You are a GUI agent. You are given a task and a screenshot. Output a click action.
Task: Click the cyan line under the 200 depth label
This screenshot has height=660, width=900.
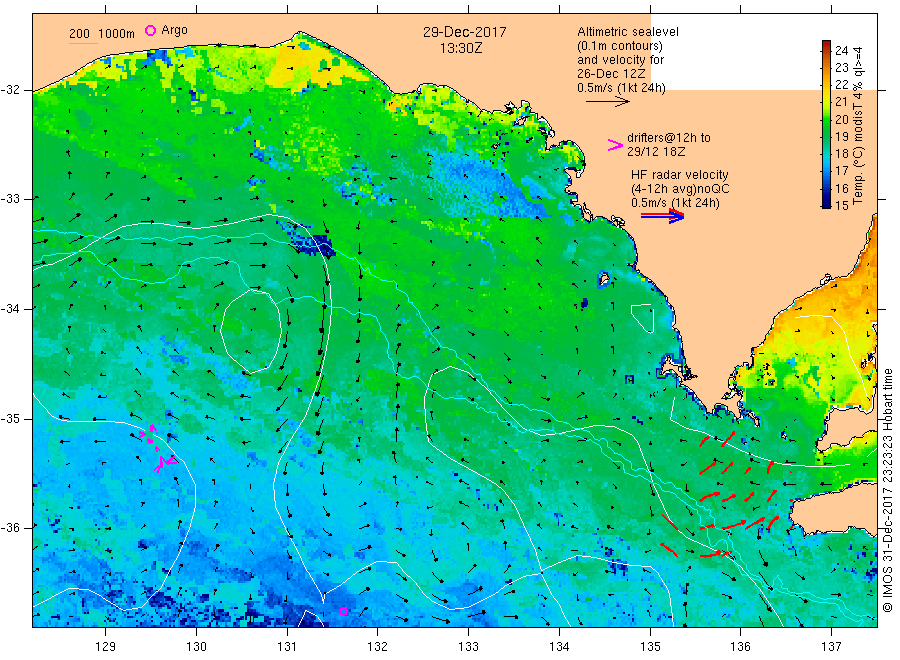click(x=83, y=43)
